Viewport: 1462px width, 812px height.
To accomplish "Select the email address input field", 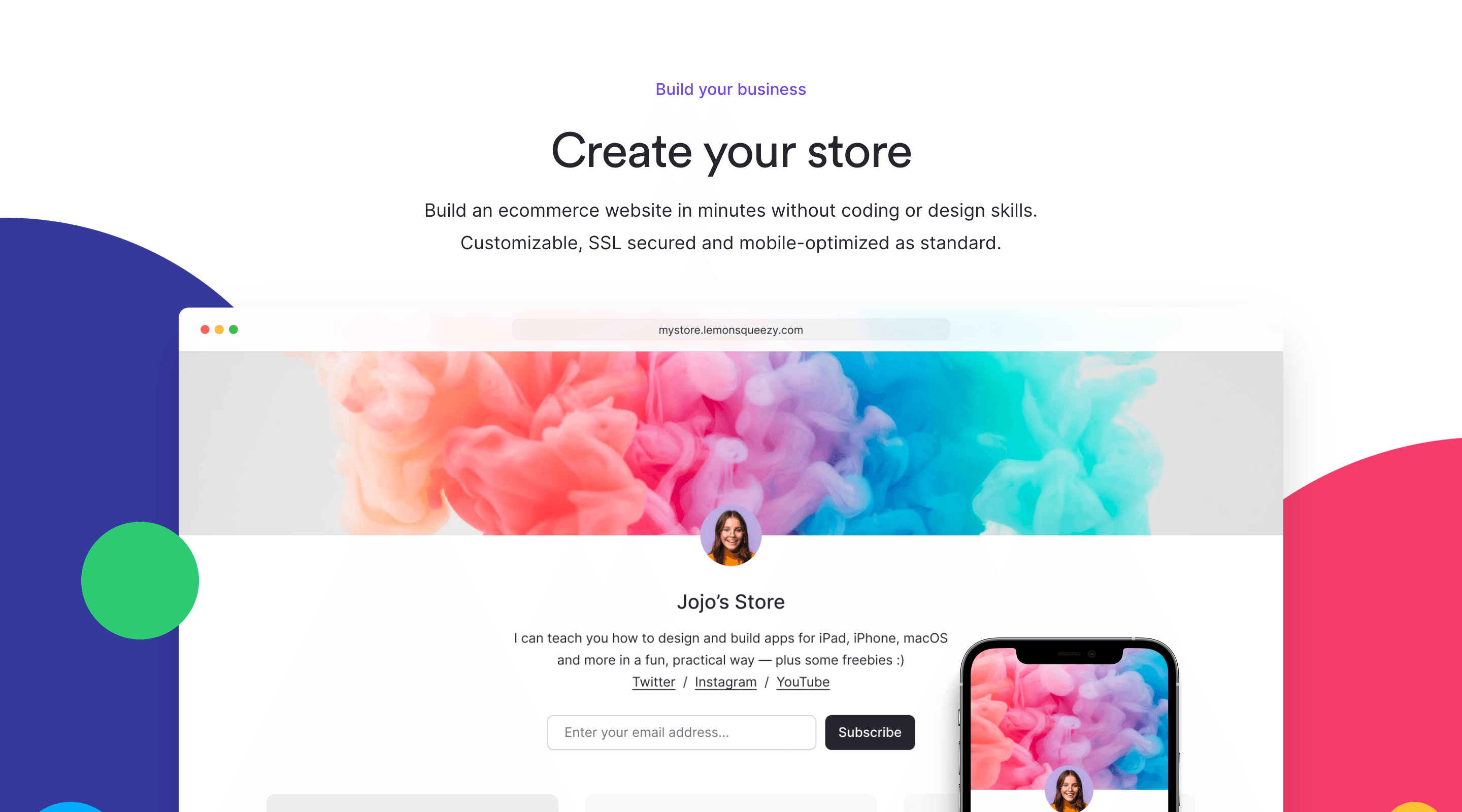I will [x=684, y=732].
